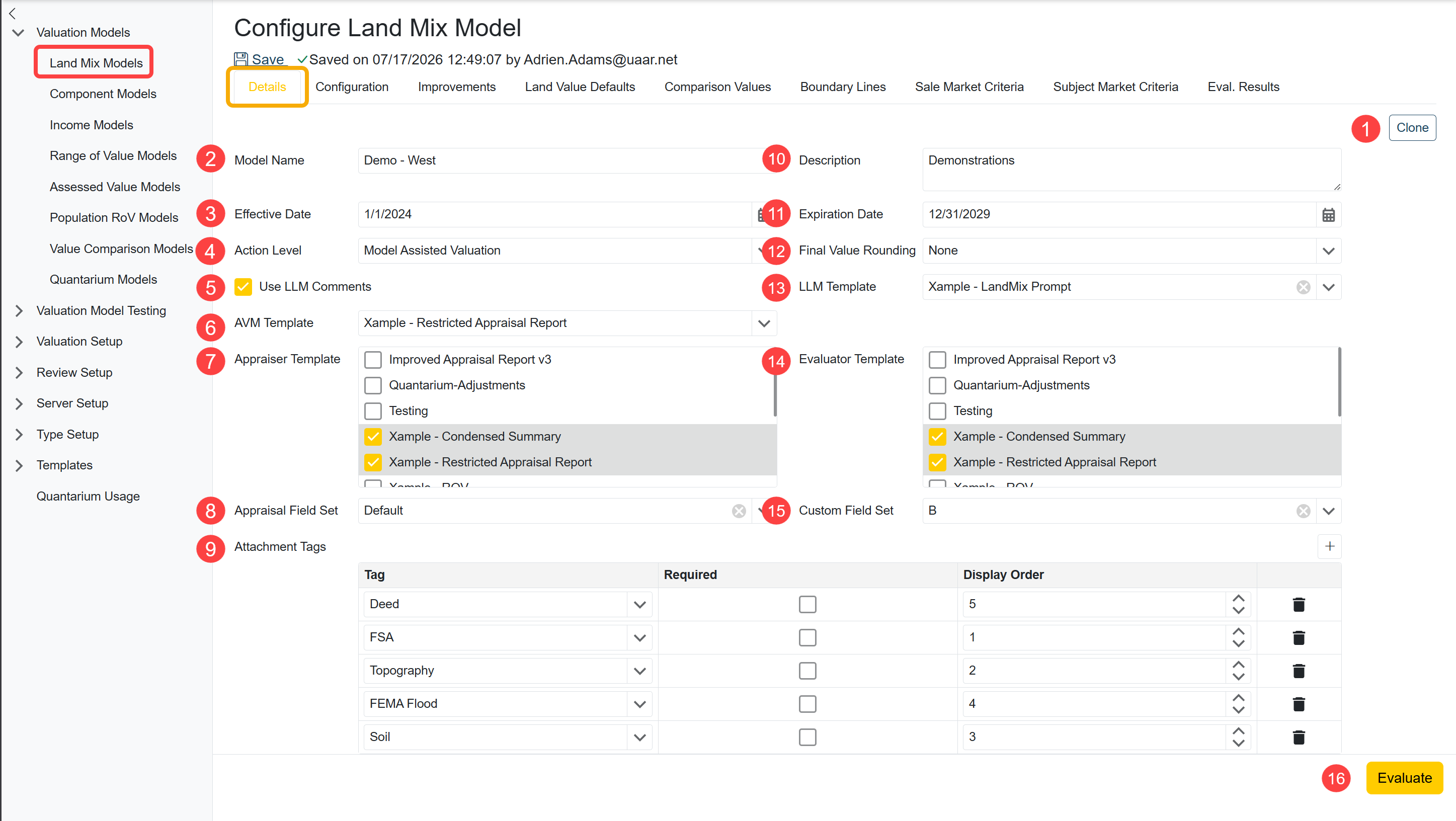Expand the Server Setup section
1456x821 pixels.
click(19, 403)
